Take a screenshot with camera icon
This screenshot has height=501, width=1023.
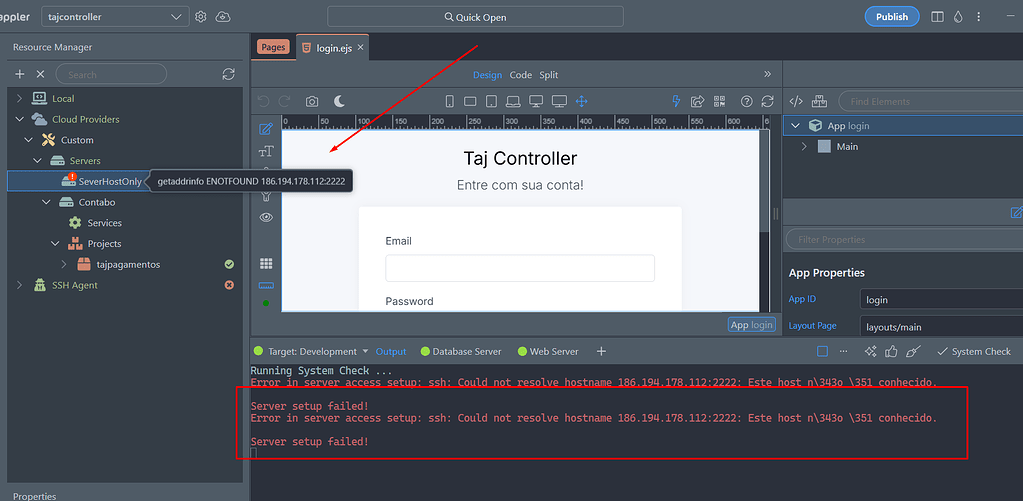click(x=313, y=101)
